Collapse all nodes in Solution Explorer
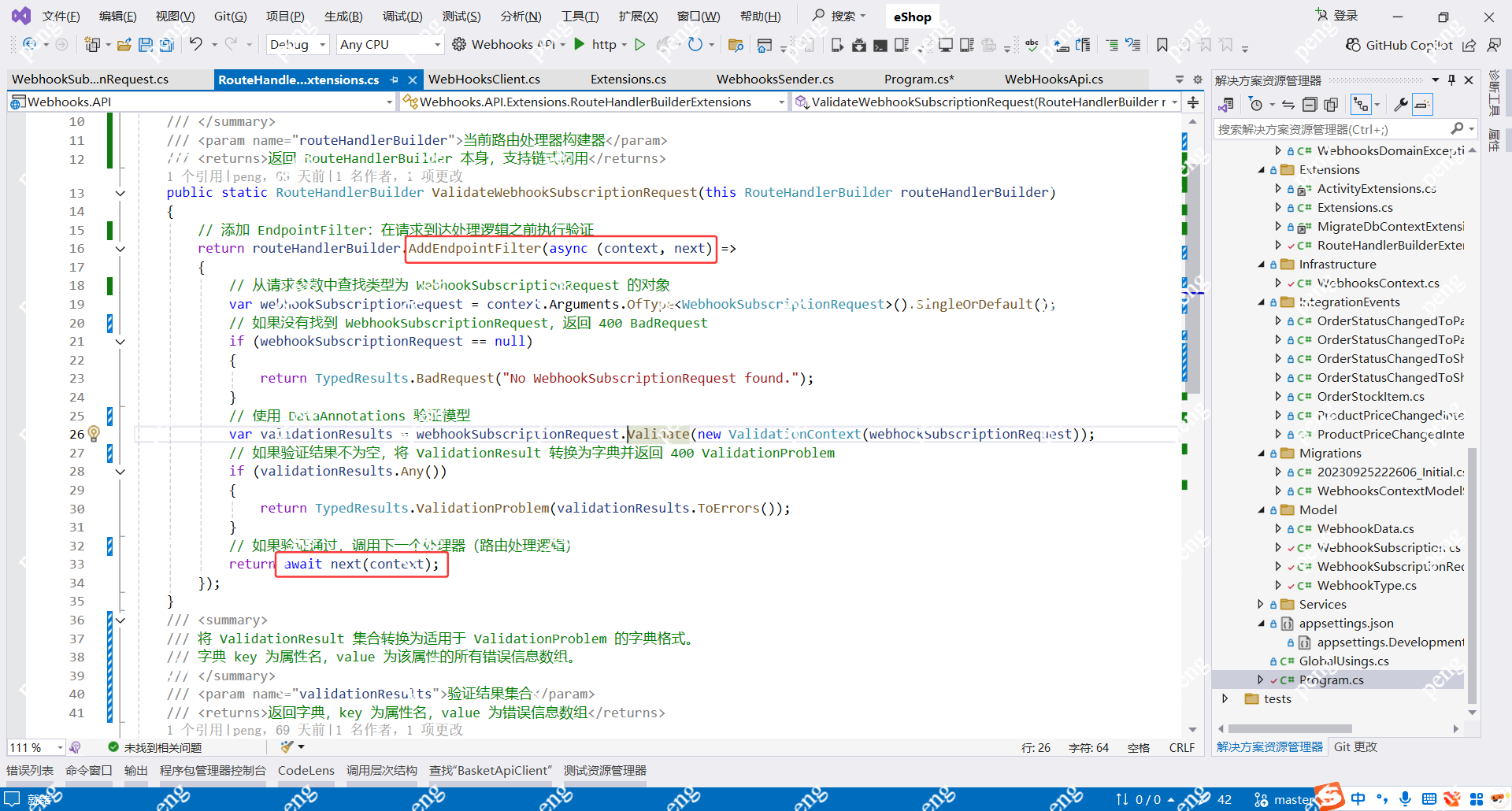 point(1310,104)
